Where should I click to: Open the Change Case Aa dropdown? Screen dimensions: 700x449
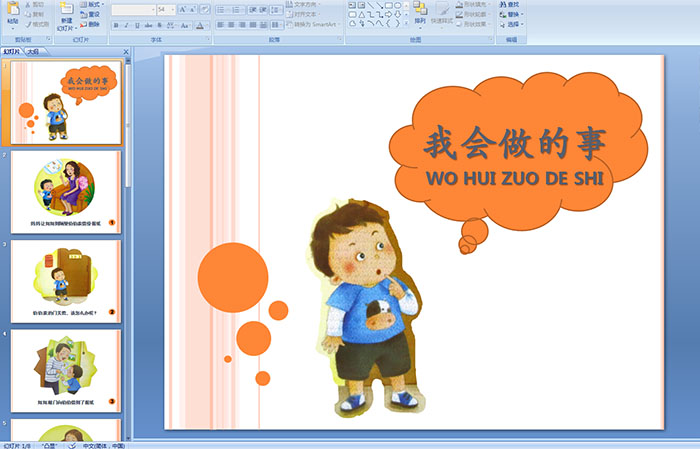click(x=185, y=25)
